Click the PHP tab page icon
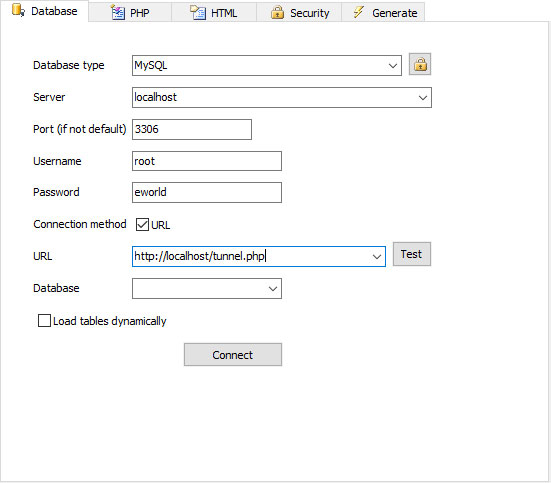This screenshot has height=483, width=551. 118,12
